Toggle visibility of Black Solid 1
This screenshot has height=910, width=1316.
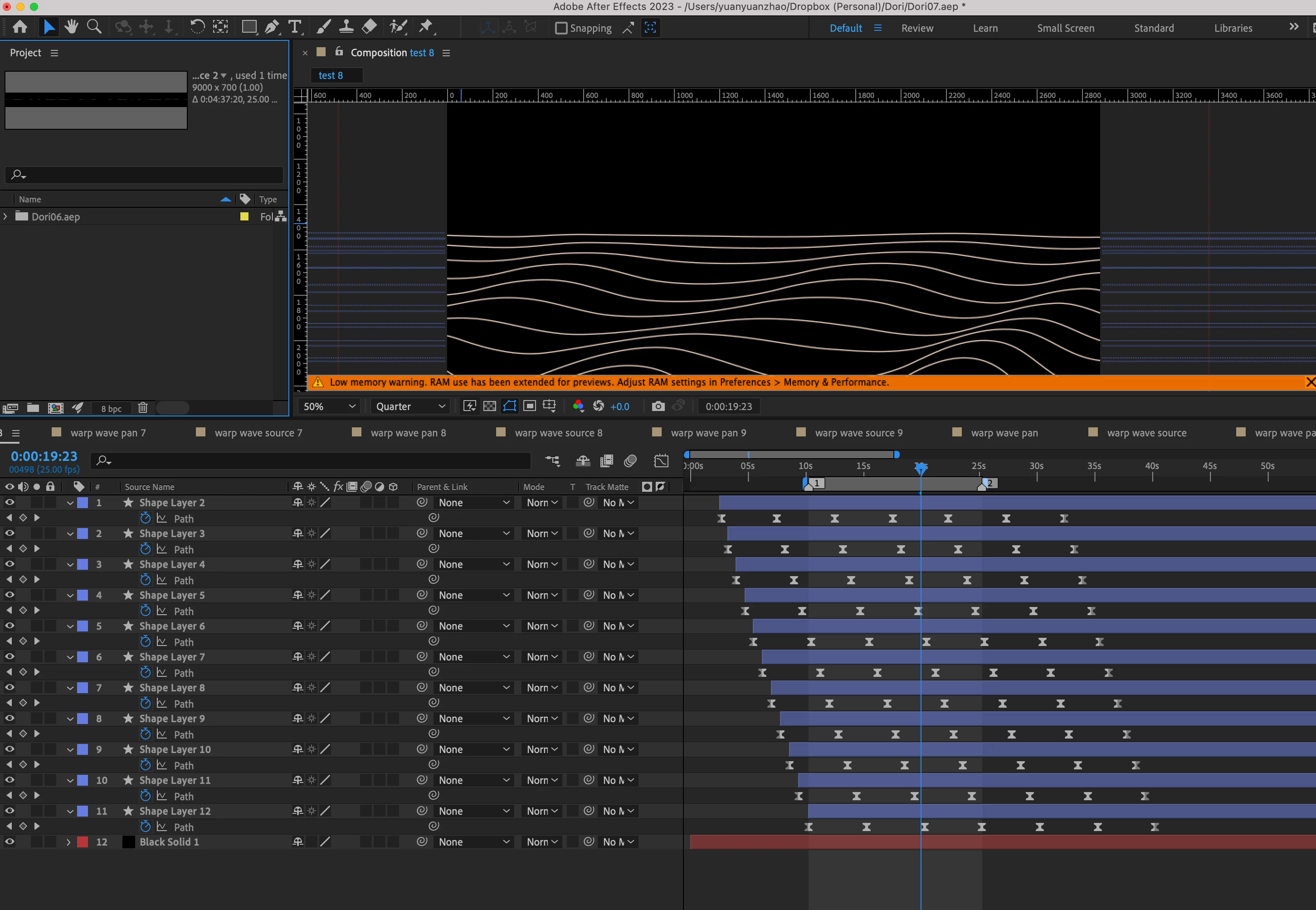coord(10,842)
